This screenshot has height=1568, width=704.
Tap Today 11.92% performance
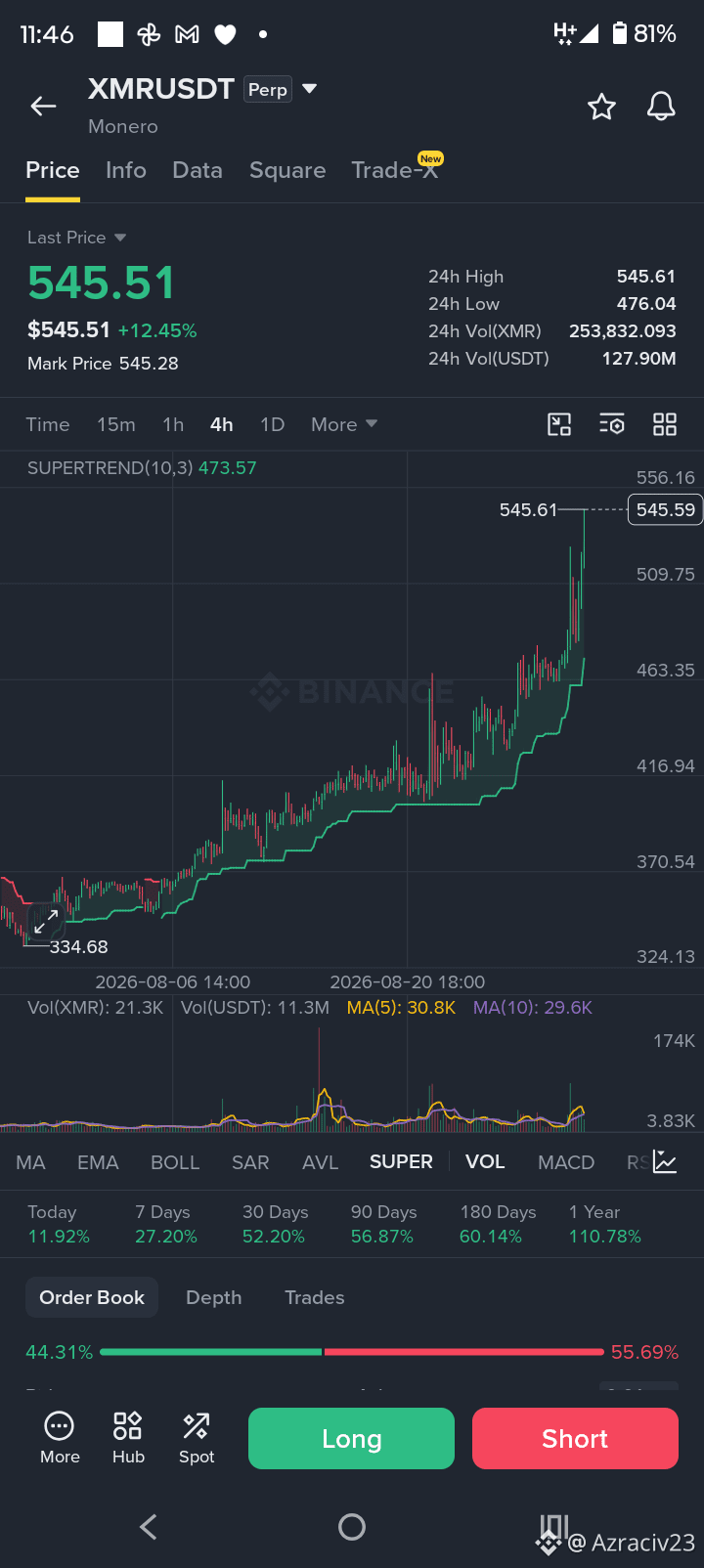tap(59, 1224)
